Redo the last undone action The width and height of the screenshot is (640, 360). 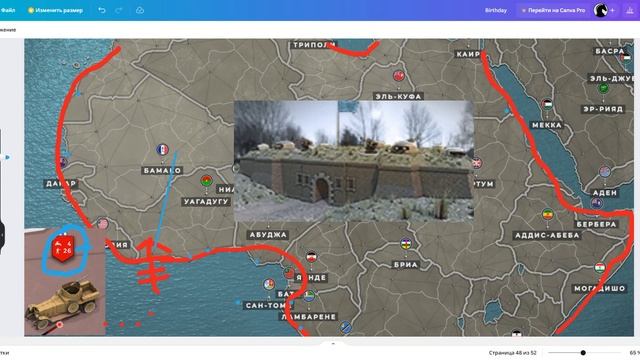pyautogui.click(x=119, y=10)
